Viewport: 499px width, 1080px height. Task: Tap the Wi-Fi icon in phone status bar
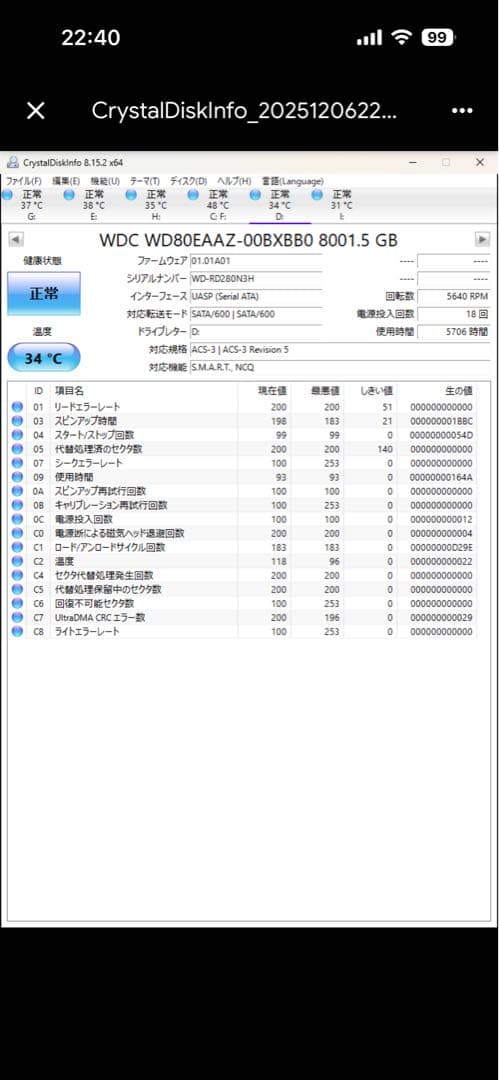[400, 38]
